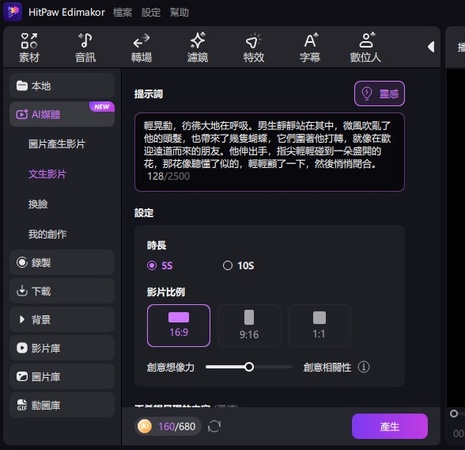Open the 濾鏡 filters tab

pyautogui.click(x=197, y=48)
